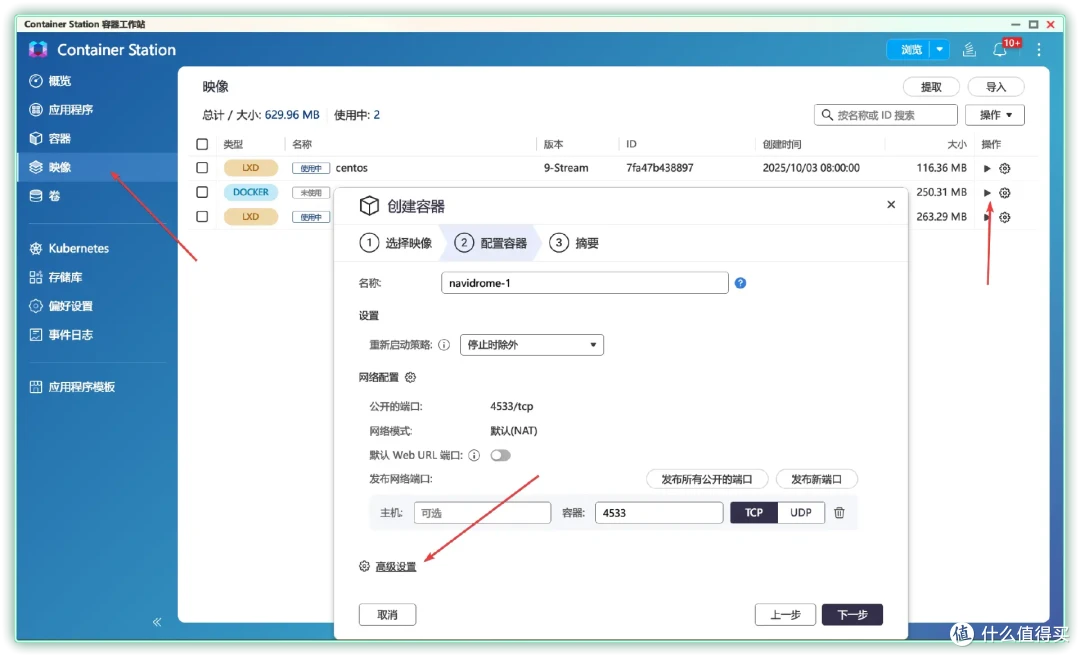Click 上一步 previous button
The width and height of the screenshot is (1080, 657).
point(785,614)
